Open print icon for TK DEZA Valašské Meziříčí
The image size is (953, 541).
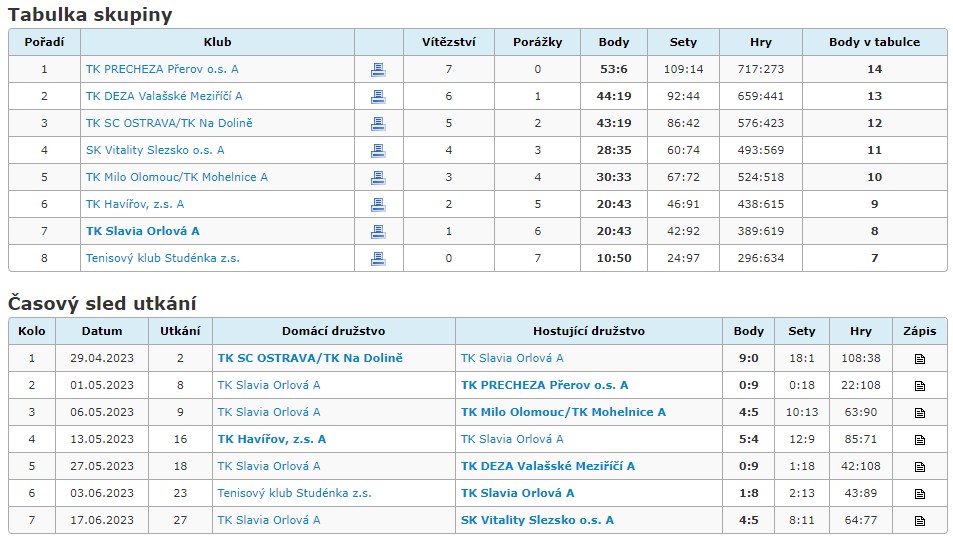(378, 97)
